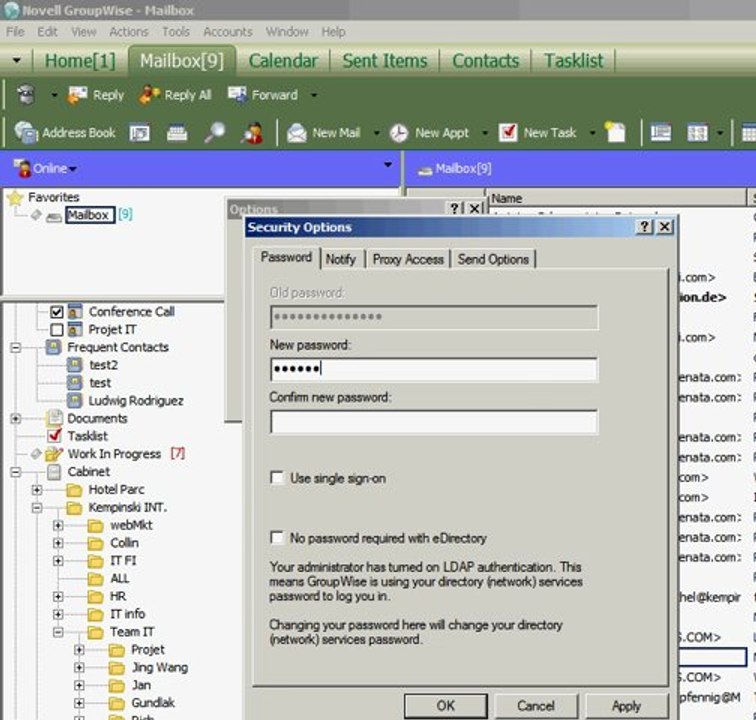
Task: Uncheck the Conference Call checkbox
Action: pyautogui.click(x=57, y=312)
